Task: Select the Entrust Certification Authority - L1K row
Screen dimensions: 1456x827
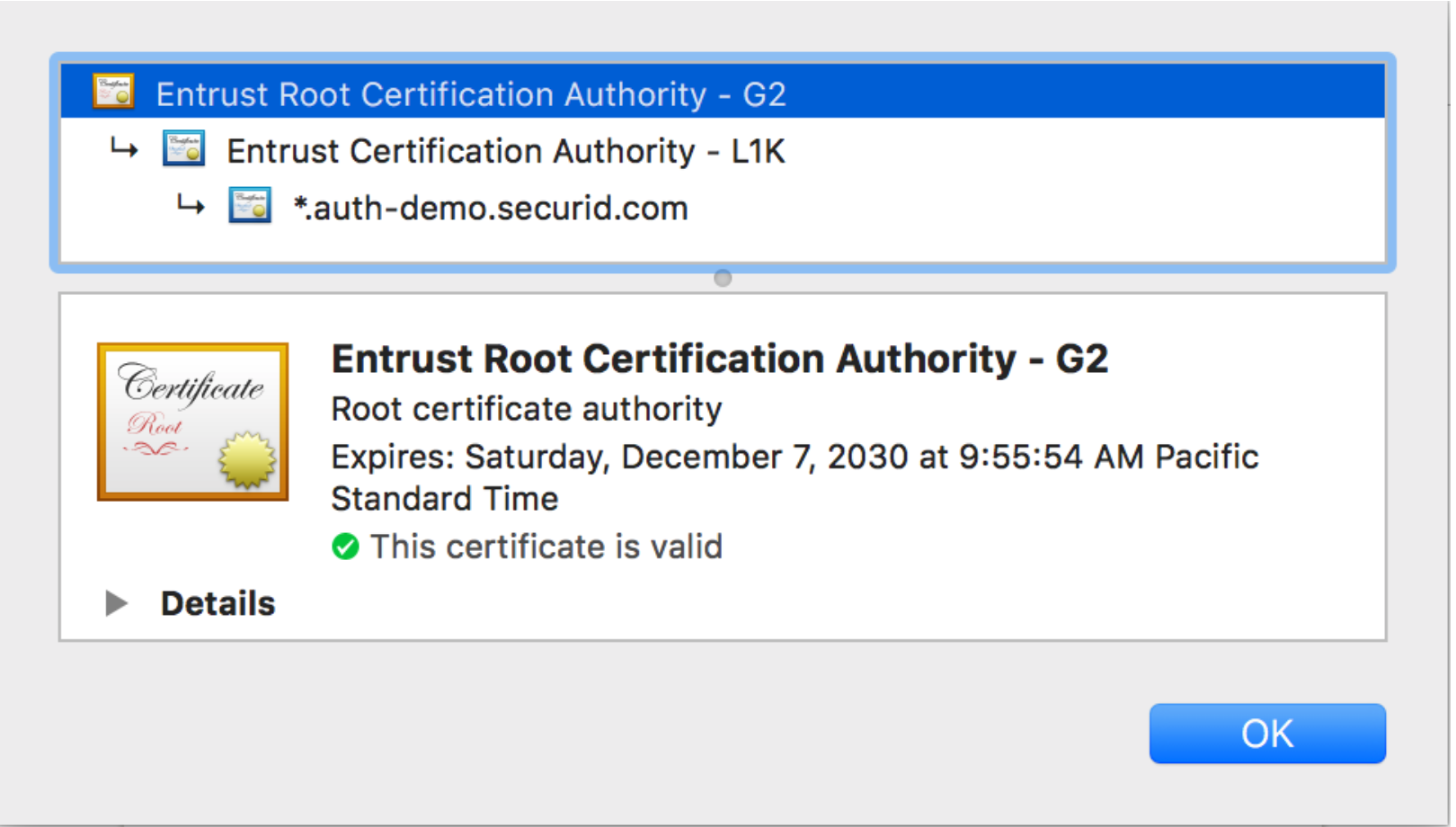Action: click(x=723, y=149)
